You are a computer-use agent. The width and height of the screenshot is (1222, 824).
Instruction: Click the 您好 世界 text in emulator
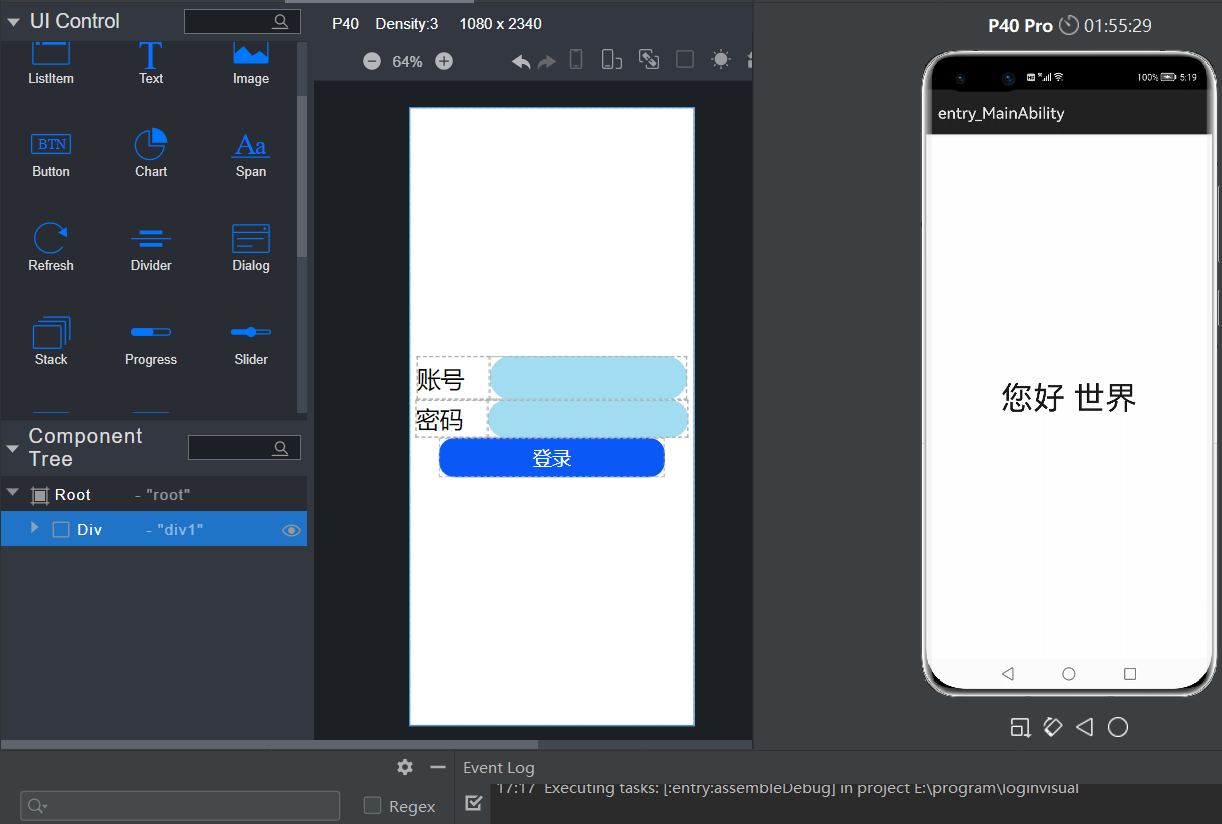1069,398
